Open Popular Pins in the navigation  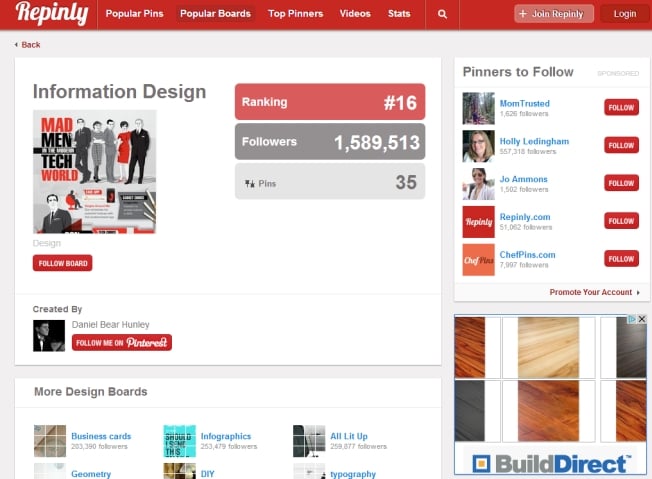coord(134,14)
